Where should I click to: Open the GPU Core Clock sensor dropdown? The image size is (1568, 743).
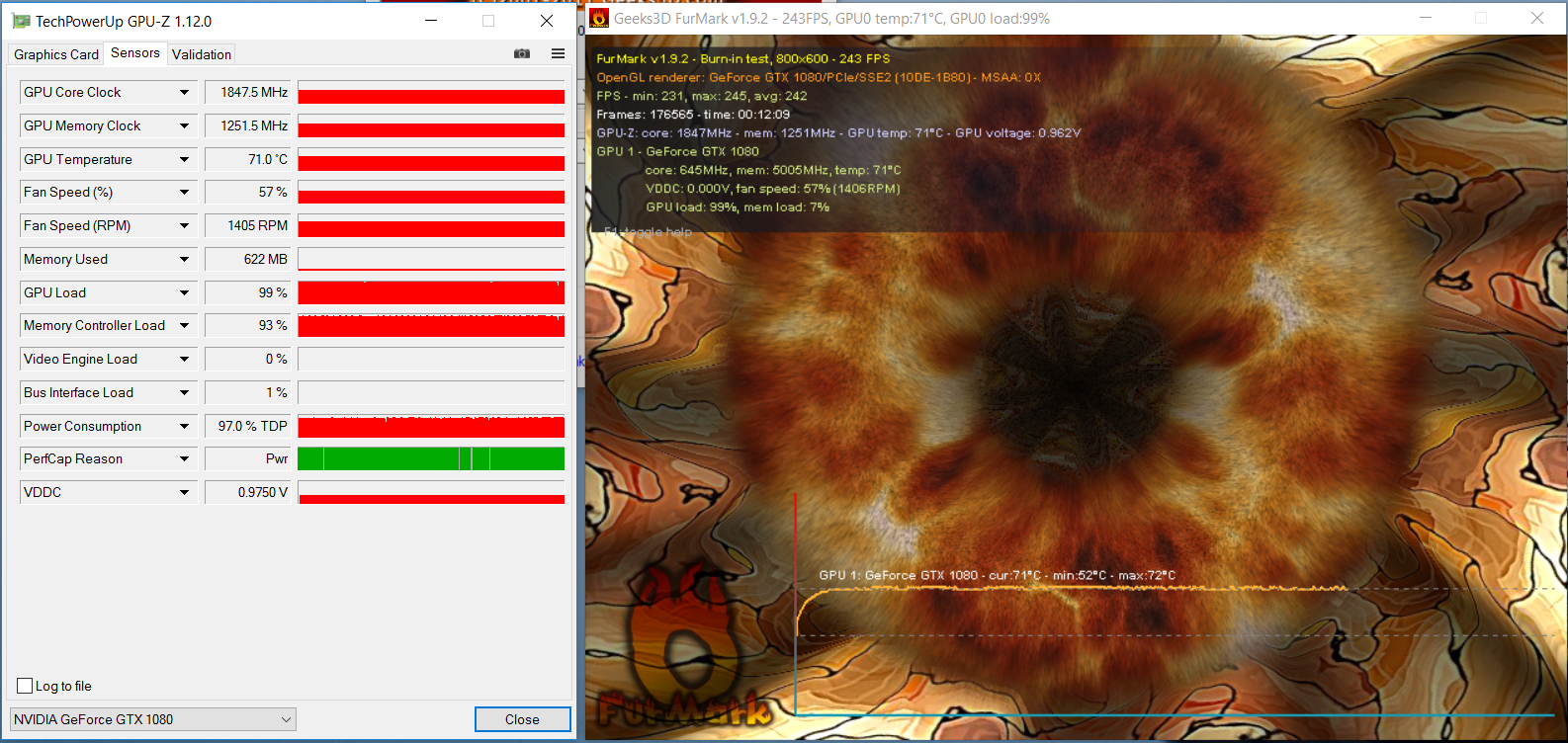tap(184, 92)
